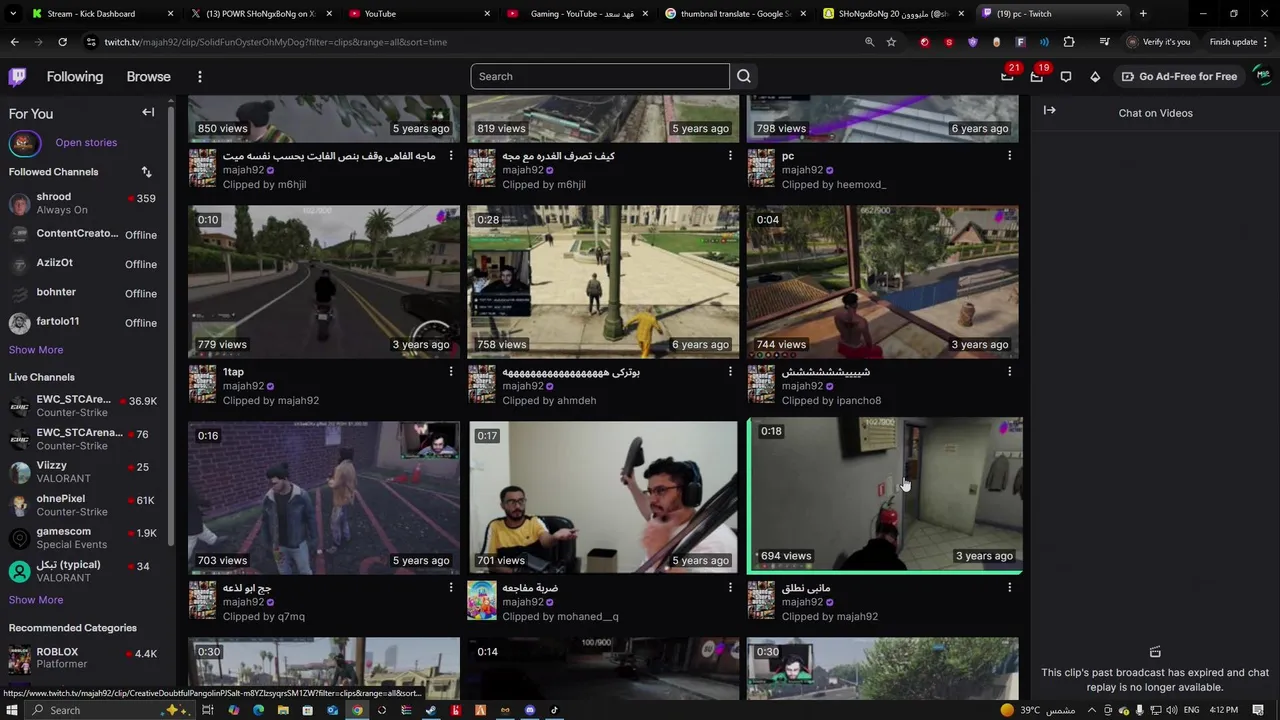Open options for the كيف تصرف الغدره clip
This screenshot has height=720, width=1280.
pos(730,156)
